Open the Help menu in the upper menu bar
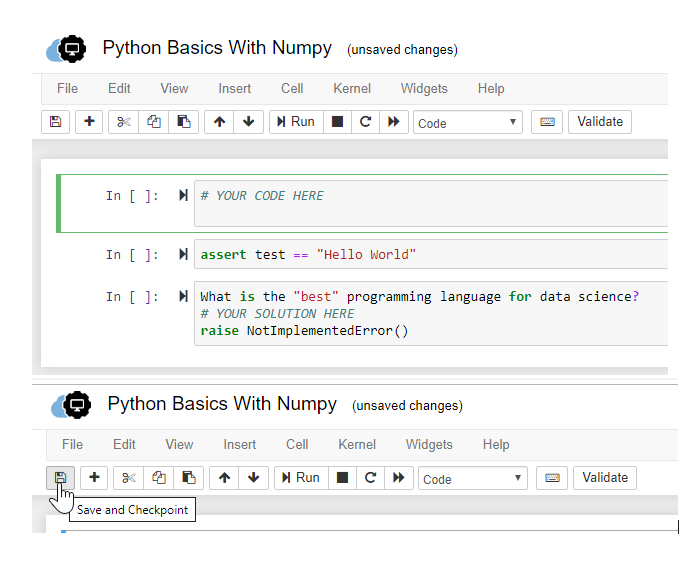 point(491,89)
